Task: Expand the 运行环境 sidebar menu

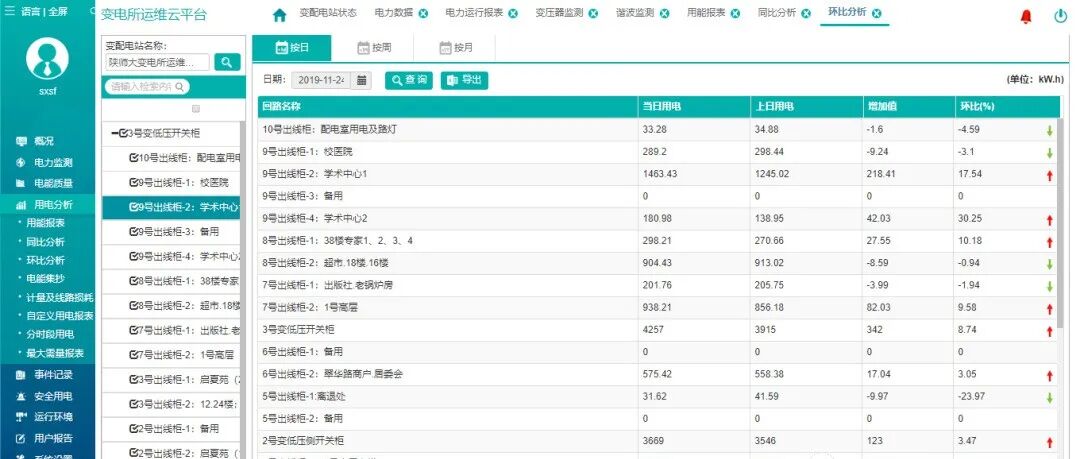Action: [48, 417]
